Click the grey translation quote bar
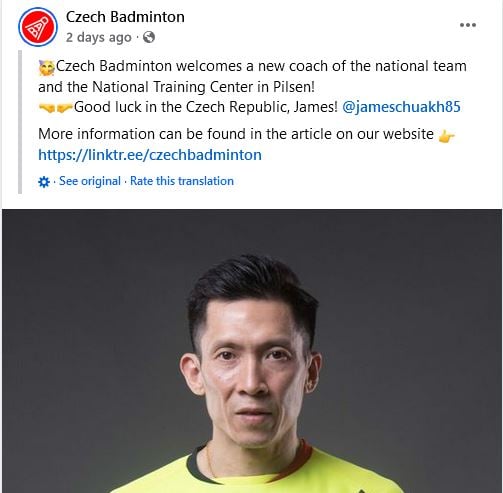503x493 pixels. coord(20,122)
